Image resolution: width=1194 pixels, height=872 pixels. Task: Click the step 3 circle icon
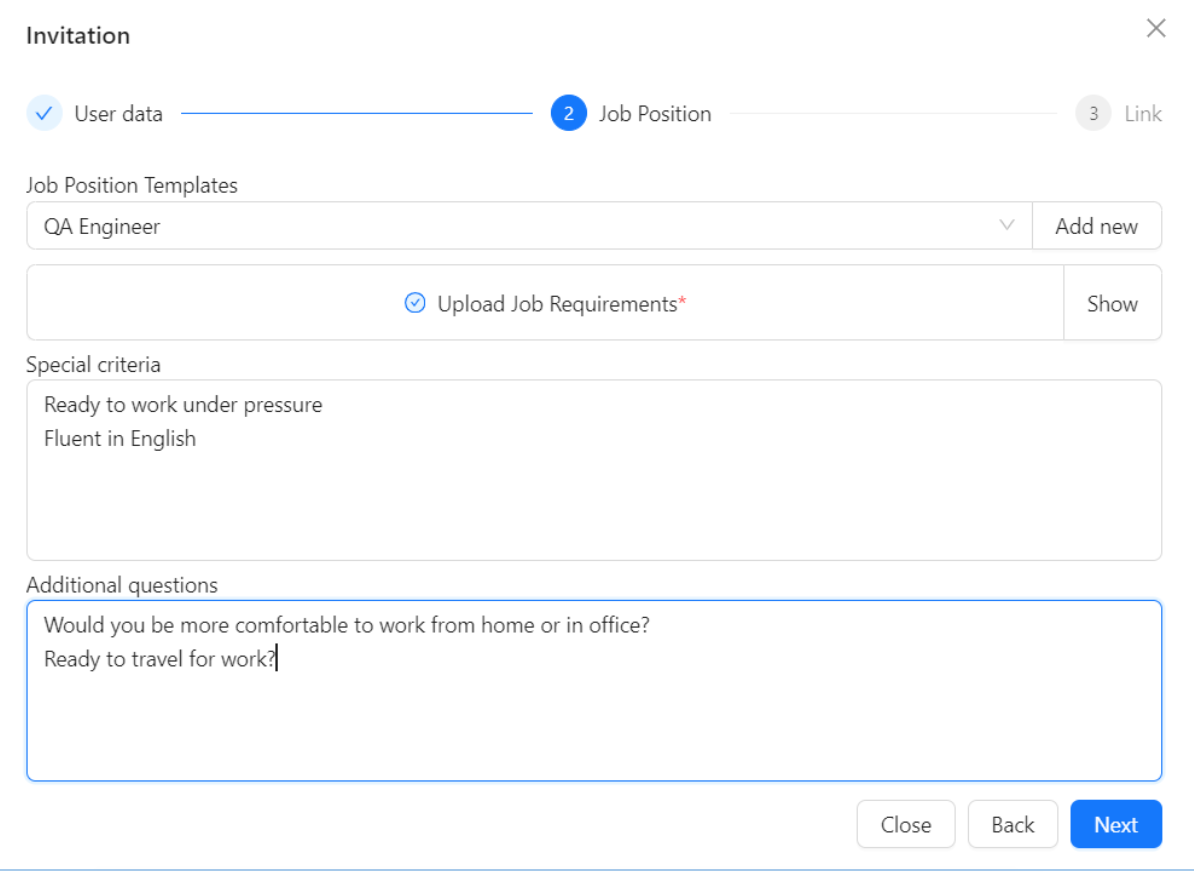point(1093,113)
